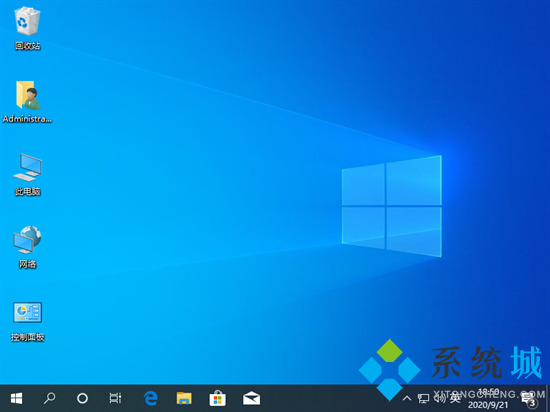Select the Recycle Bin (回收站) desktop icon
The image size is (550, 412).
tap(27, 29)
